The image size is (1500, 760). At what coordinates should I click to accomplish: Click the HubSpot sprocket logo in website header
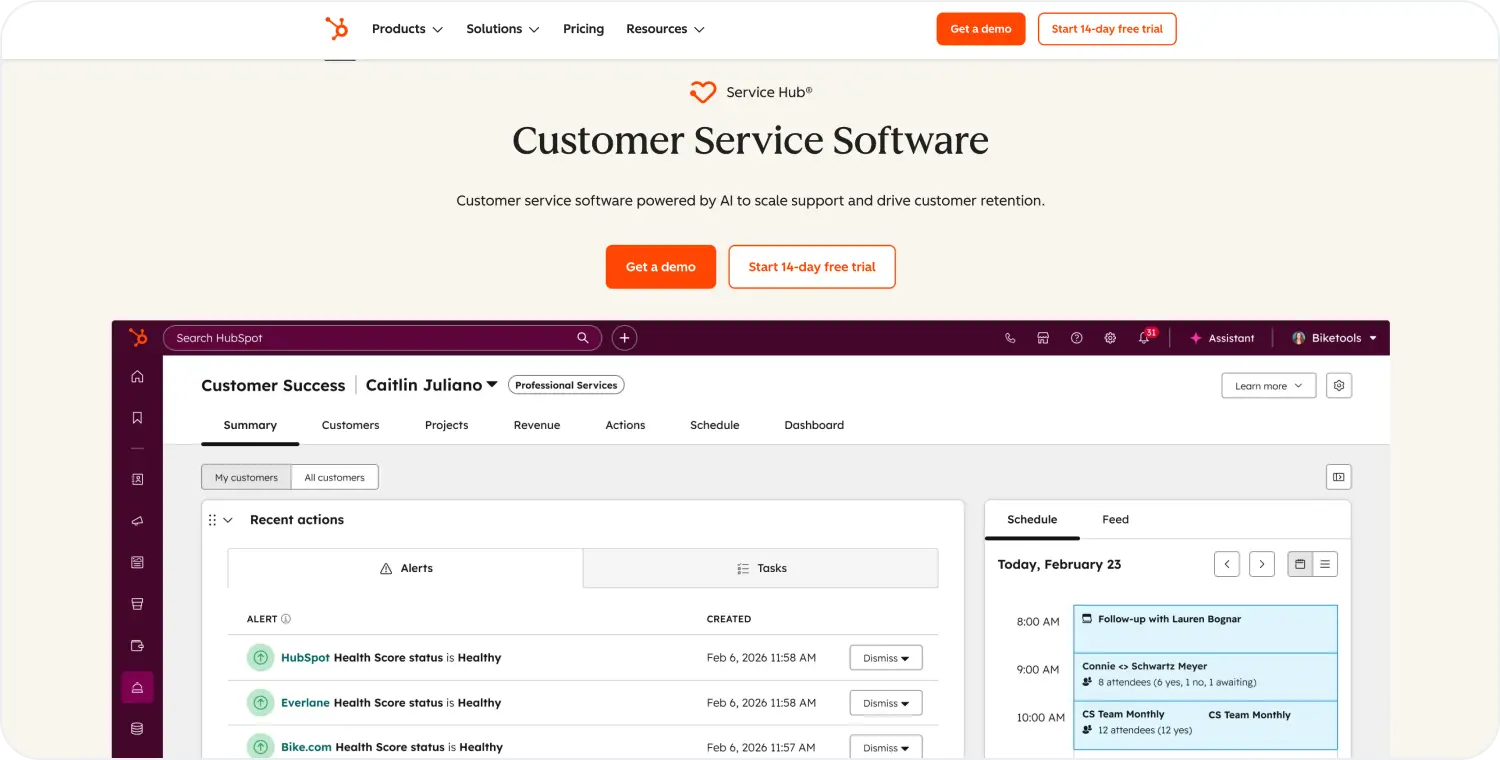coord(337,29)
